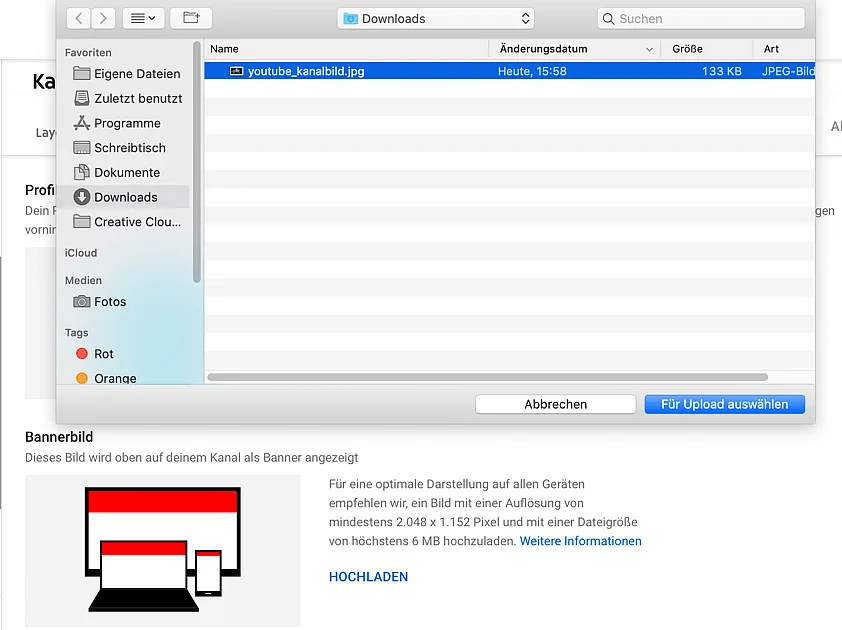Click HOCHLADEN under Bannerbild
Viewport: 842px width, 630px height.
(x=368, y=577)
